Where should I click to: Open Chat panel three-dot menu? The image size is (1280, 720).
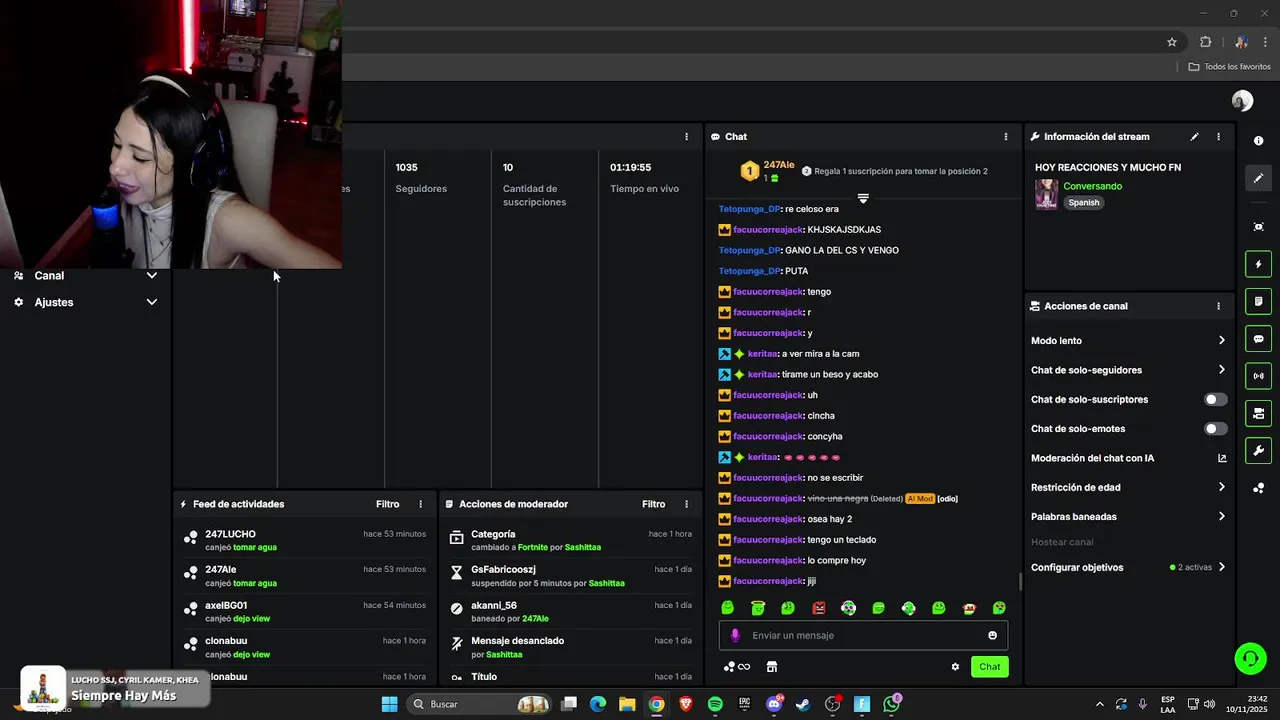click(x=1006, y=137)
